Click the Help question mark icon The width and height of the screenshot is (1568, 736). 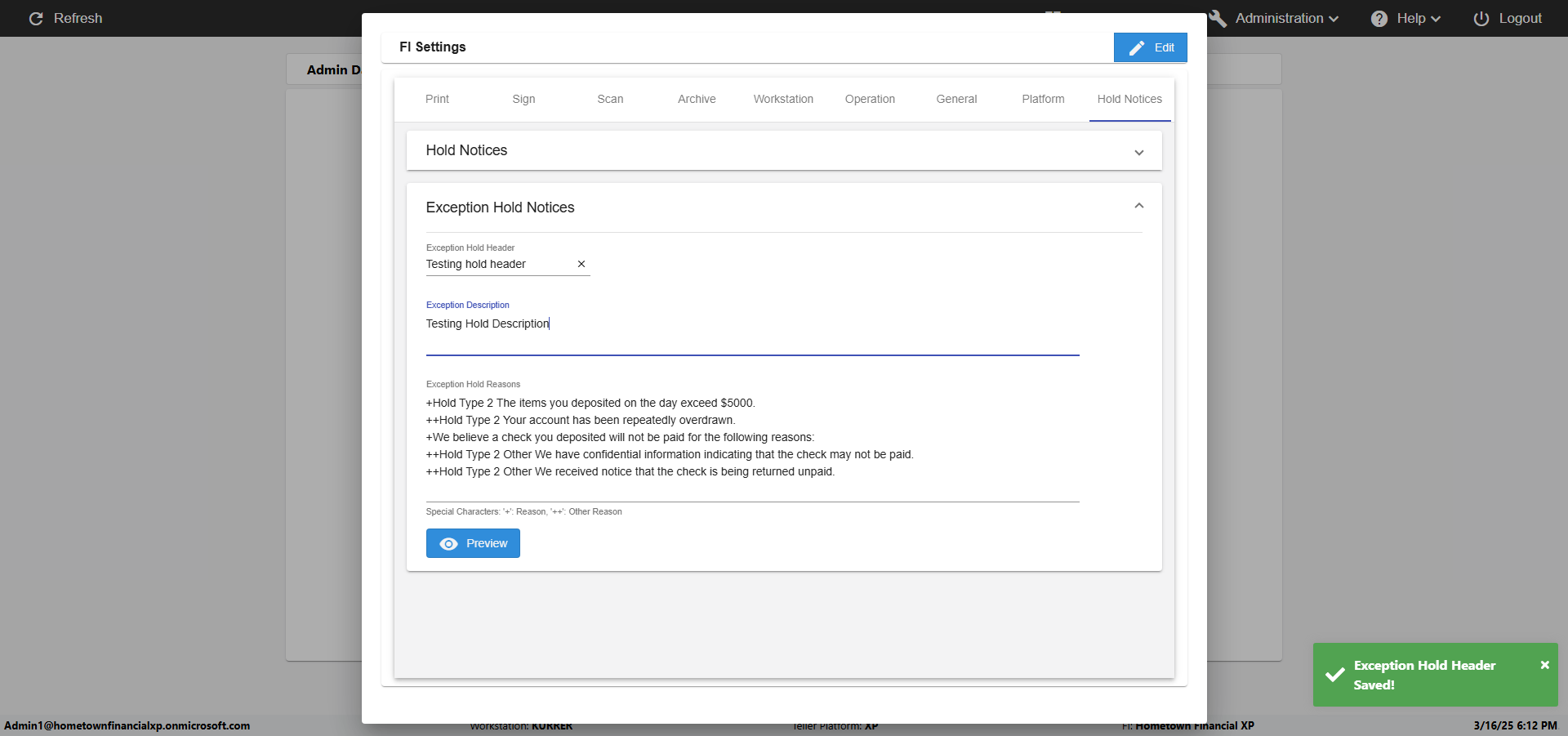click(x=1379, y=19)
